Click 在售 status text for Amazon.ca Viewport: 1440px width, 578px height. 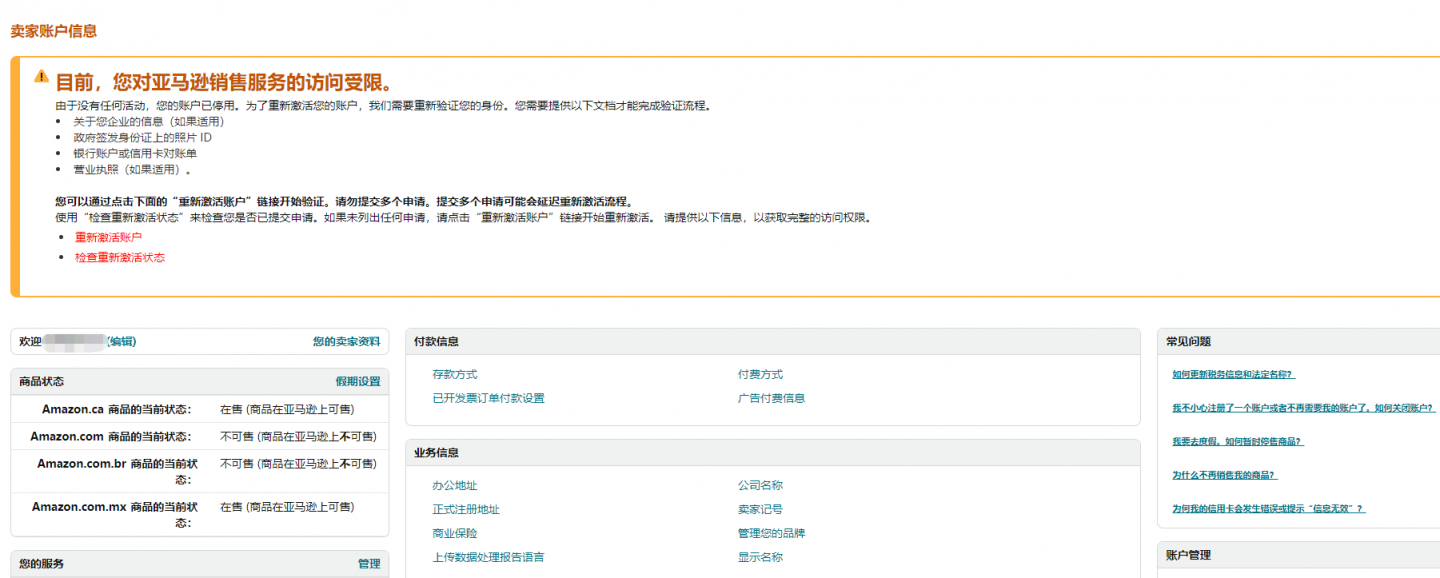[x=287, y=409]
